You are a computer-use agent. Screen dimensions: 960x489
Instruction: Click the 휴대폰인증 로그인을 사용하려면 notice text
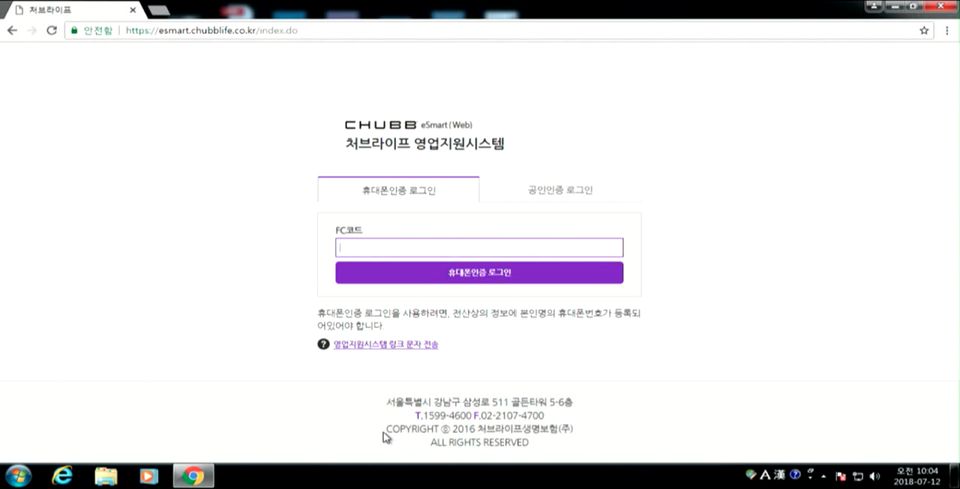click(479, 319)
